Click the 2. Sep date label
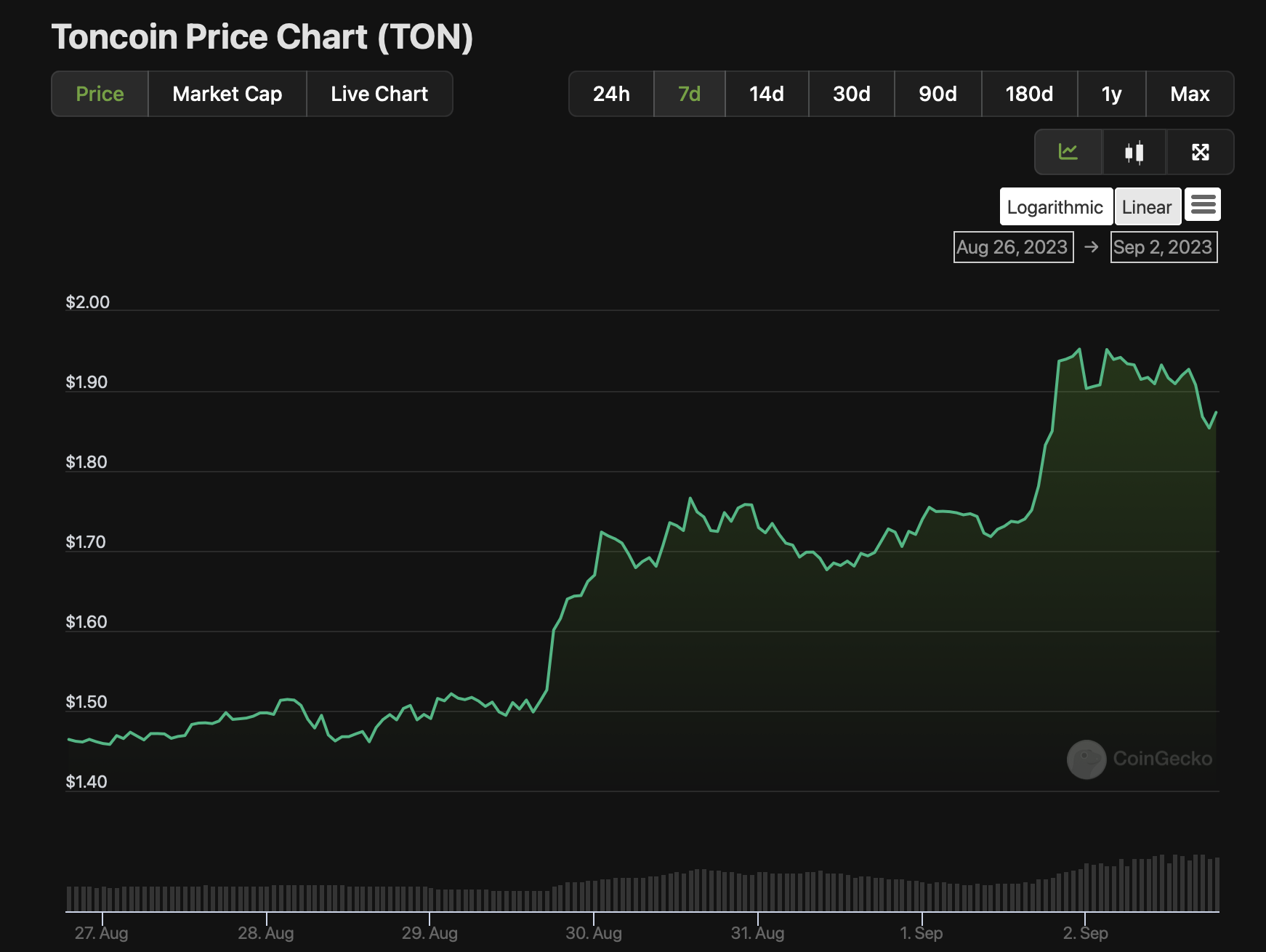1266x952 pixels. point(1085,933)
